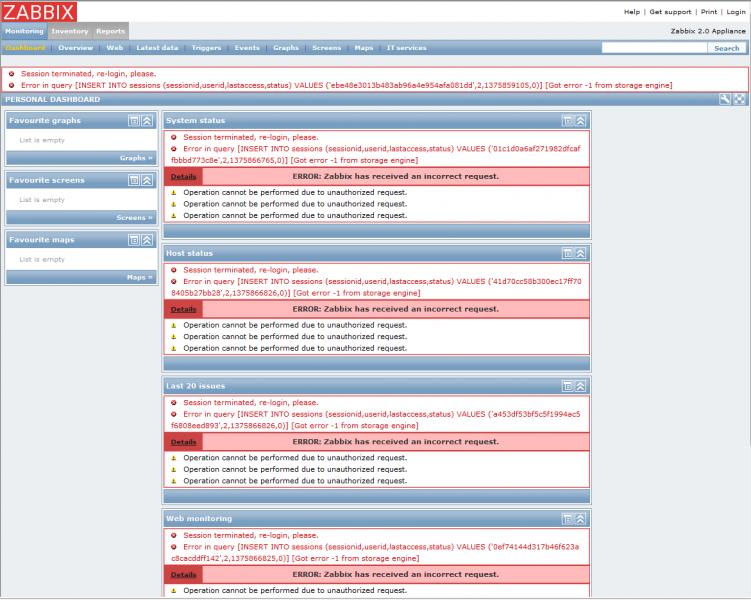The image size is (751, 600).
Task: Follow the Screens » link in Favourite screens
Action: click(x=135, y=217)
